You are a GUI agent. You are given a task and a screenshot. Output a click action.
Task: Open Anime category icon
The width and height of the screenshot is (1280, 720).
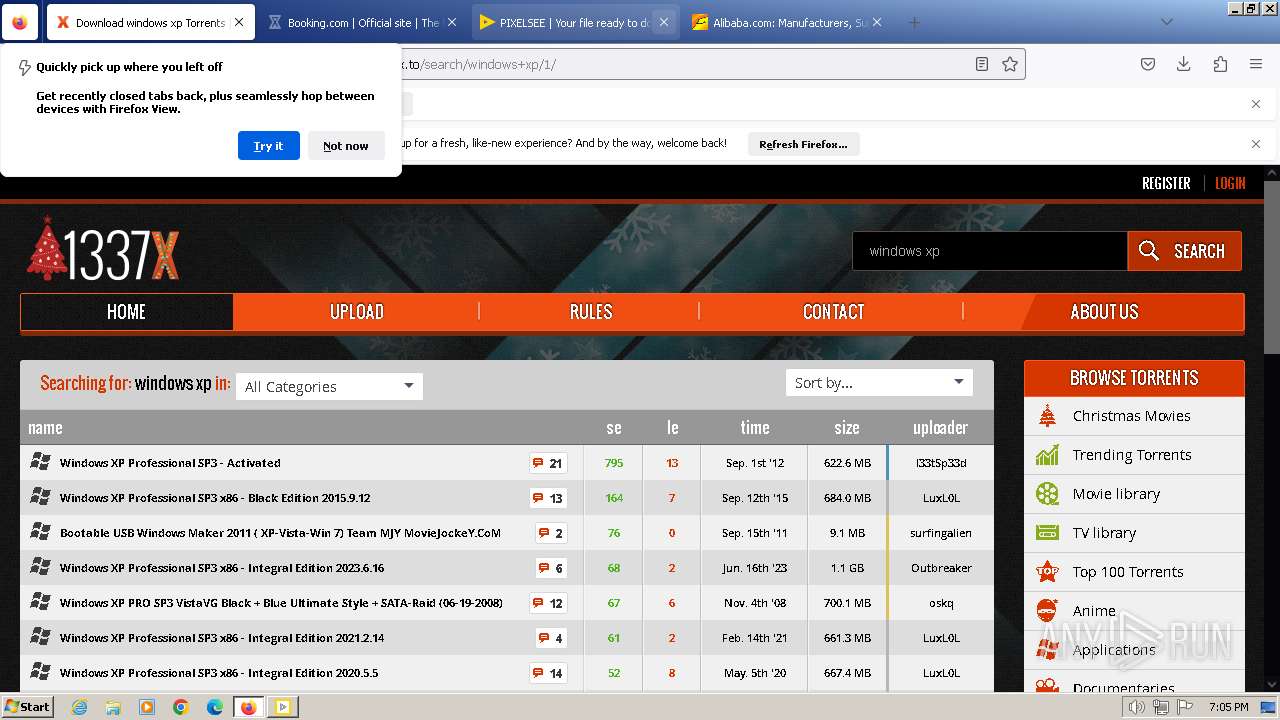tap(1047, 610)
